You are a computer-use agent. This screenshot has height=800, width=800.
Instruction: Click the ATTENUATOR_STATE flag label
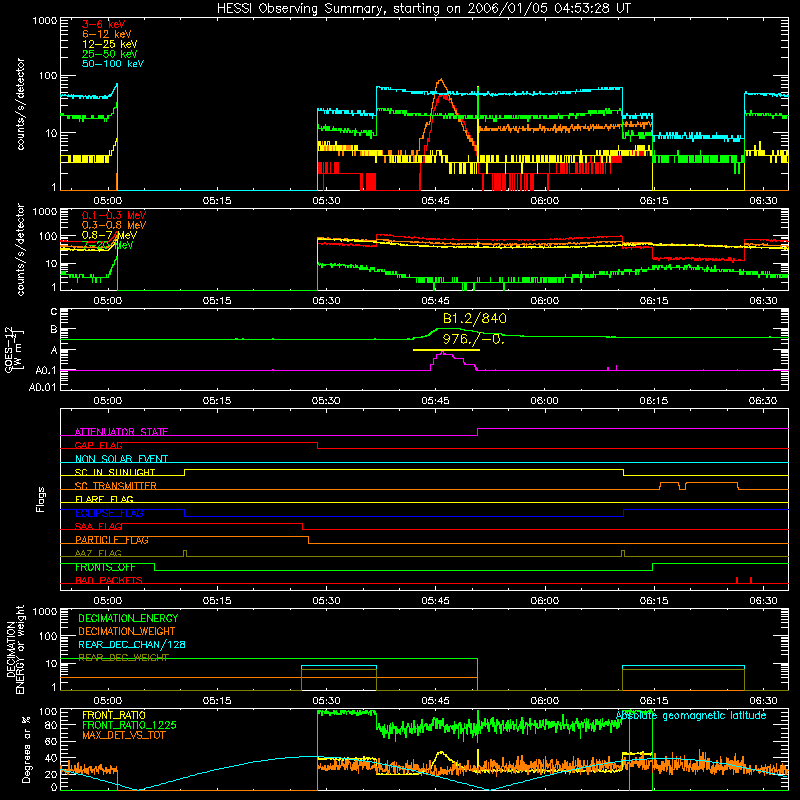(121, 432)
